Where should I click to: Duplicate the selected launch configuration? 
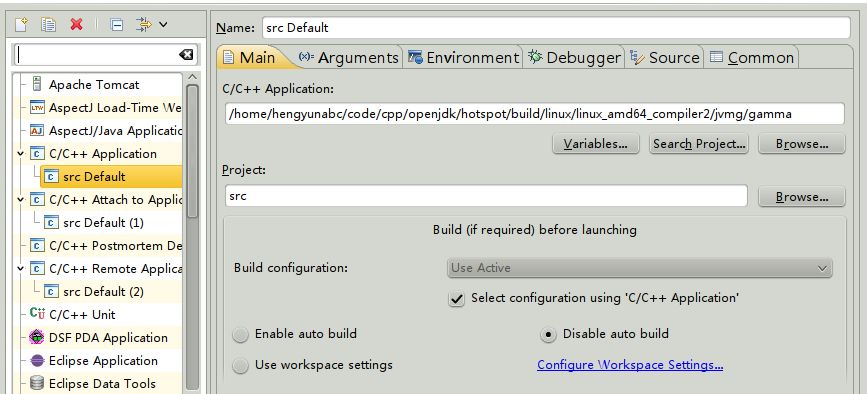point(49,24)
